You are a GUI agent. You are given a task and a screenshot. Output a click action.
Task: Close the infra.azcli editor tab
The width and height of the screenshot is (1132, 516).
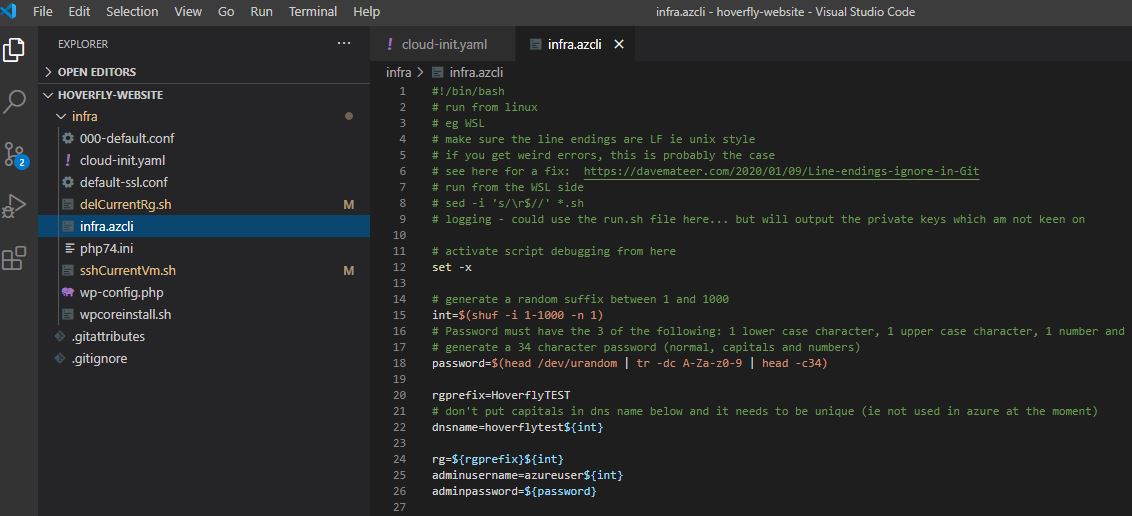click(619, 44)
